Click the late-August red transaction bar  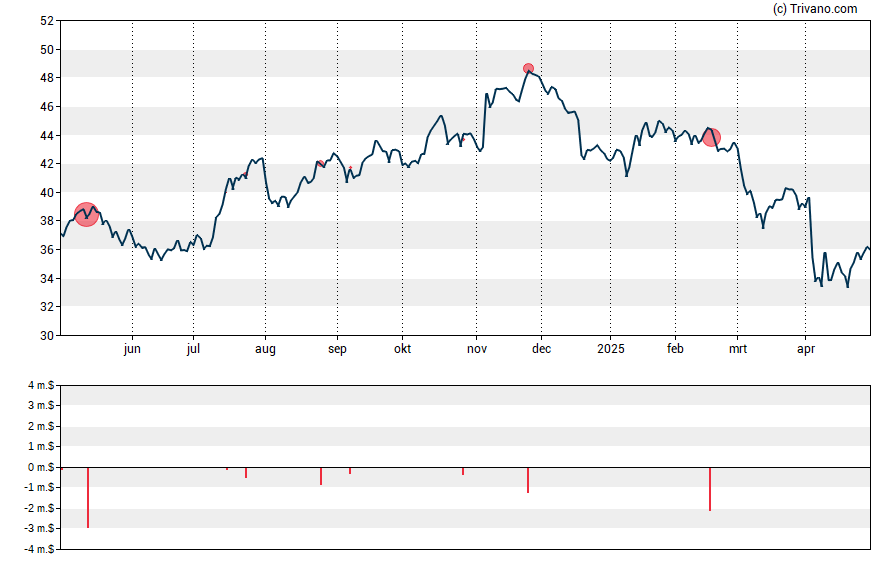point(321,476)
